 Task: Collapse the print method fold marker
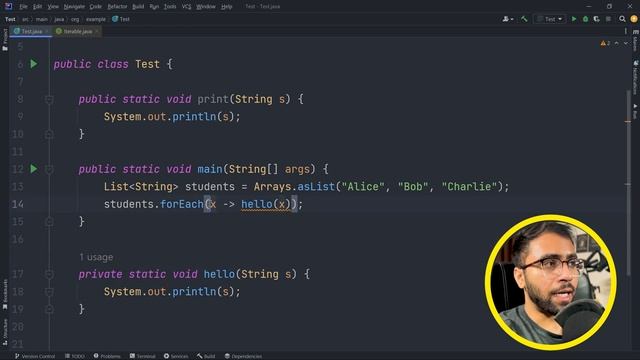(49, 99)
